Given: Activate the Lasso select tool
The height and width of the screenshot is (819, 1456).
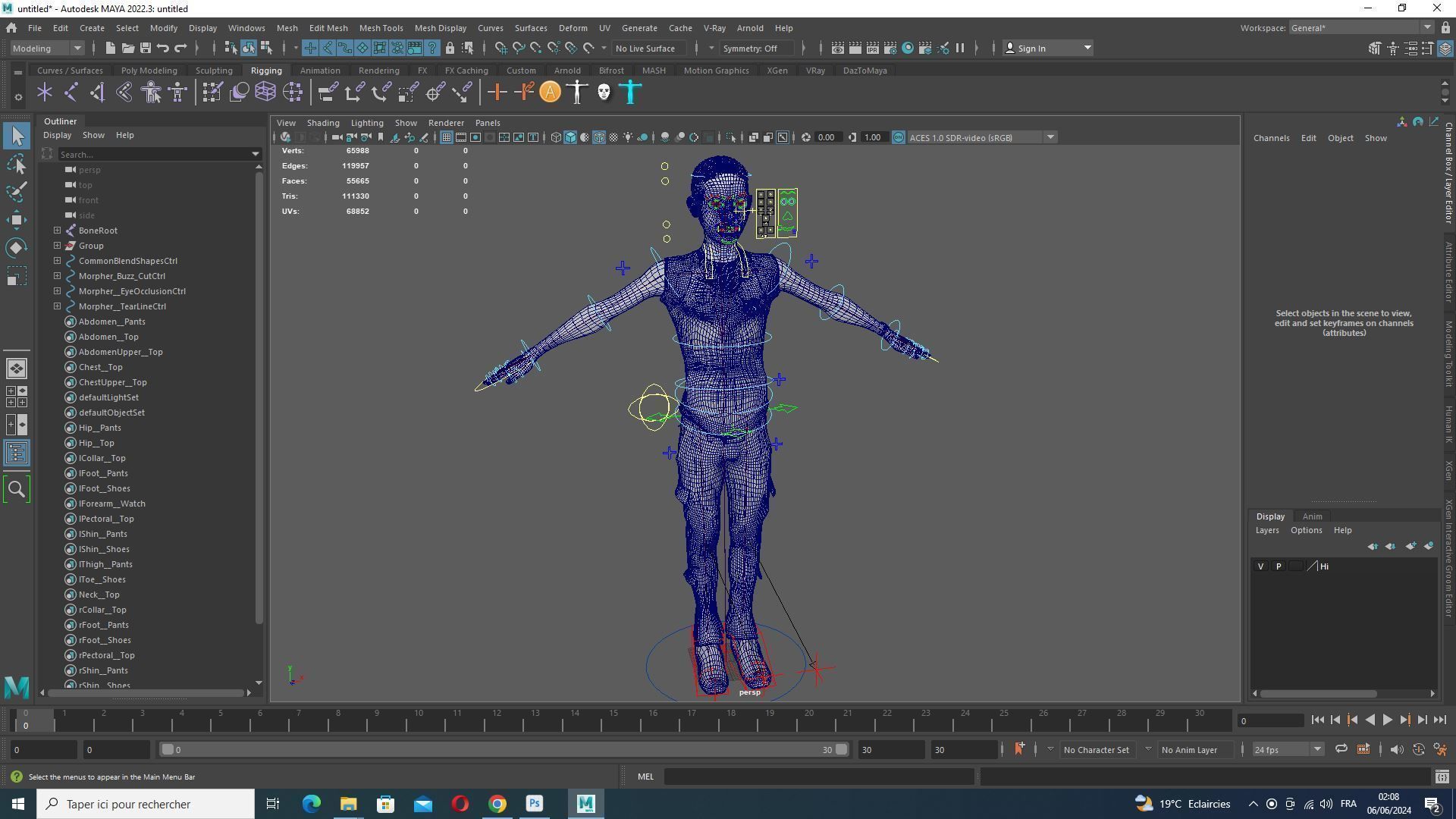Looking at the screenshot, I should 17,164.
